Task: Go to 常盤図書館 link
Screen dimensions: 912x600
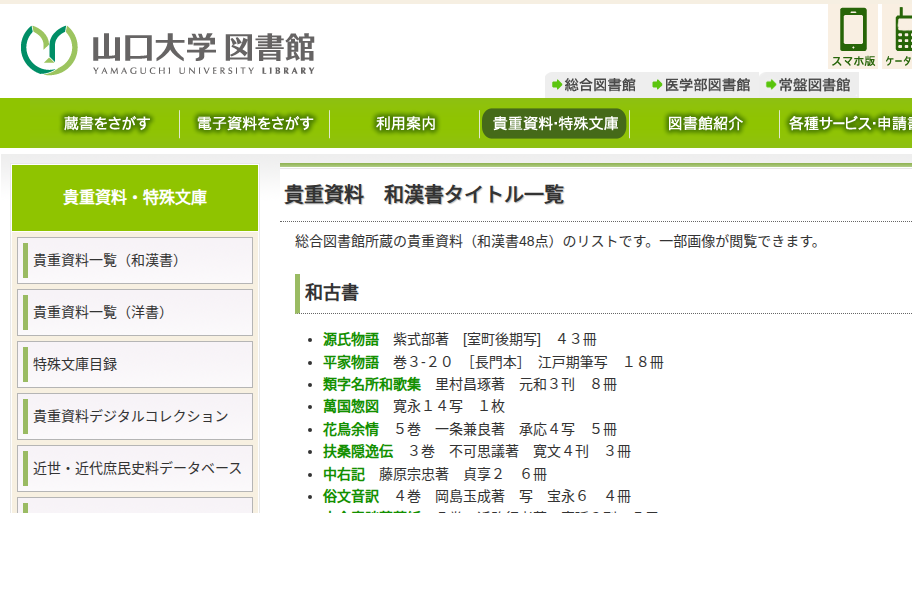Action: pyautogui.click(x=808, y=85)
